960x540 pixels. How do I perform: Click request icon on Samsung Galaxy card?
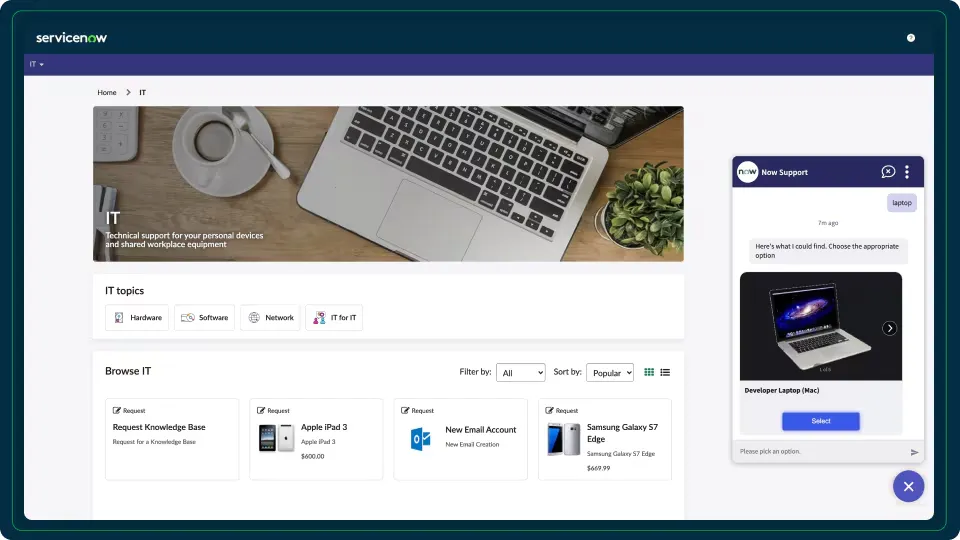[549, 411]
